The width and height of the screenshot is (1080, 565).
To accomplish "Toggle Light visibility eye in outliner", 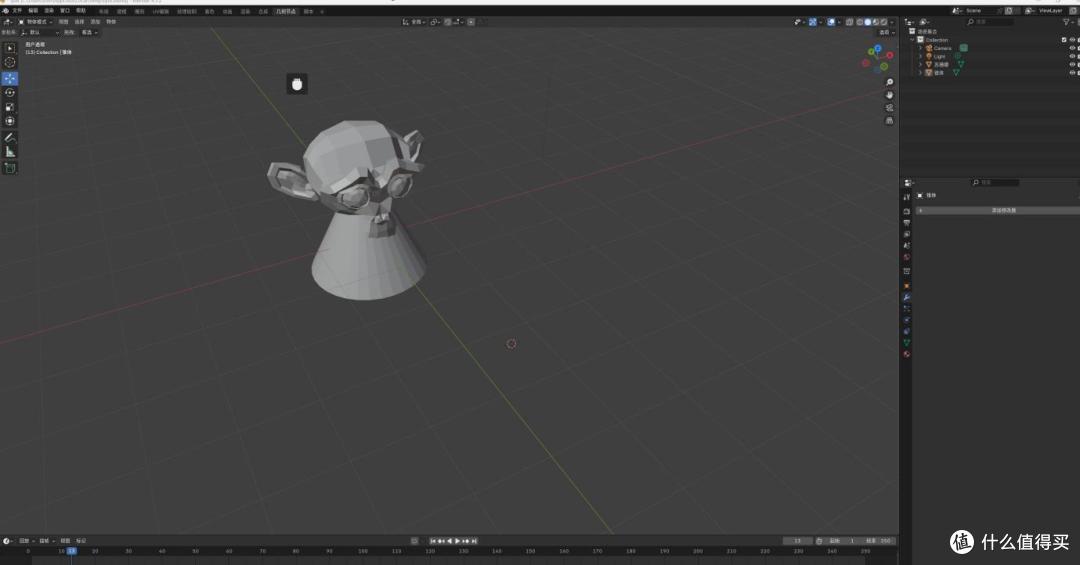I will 1072,56.
